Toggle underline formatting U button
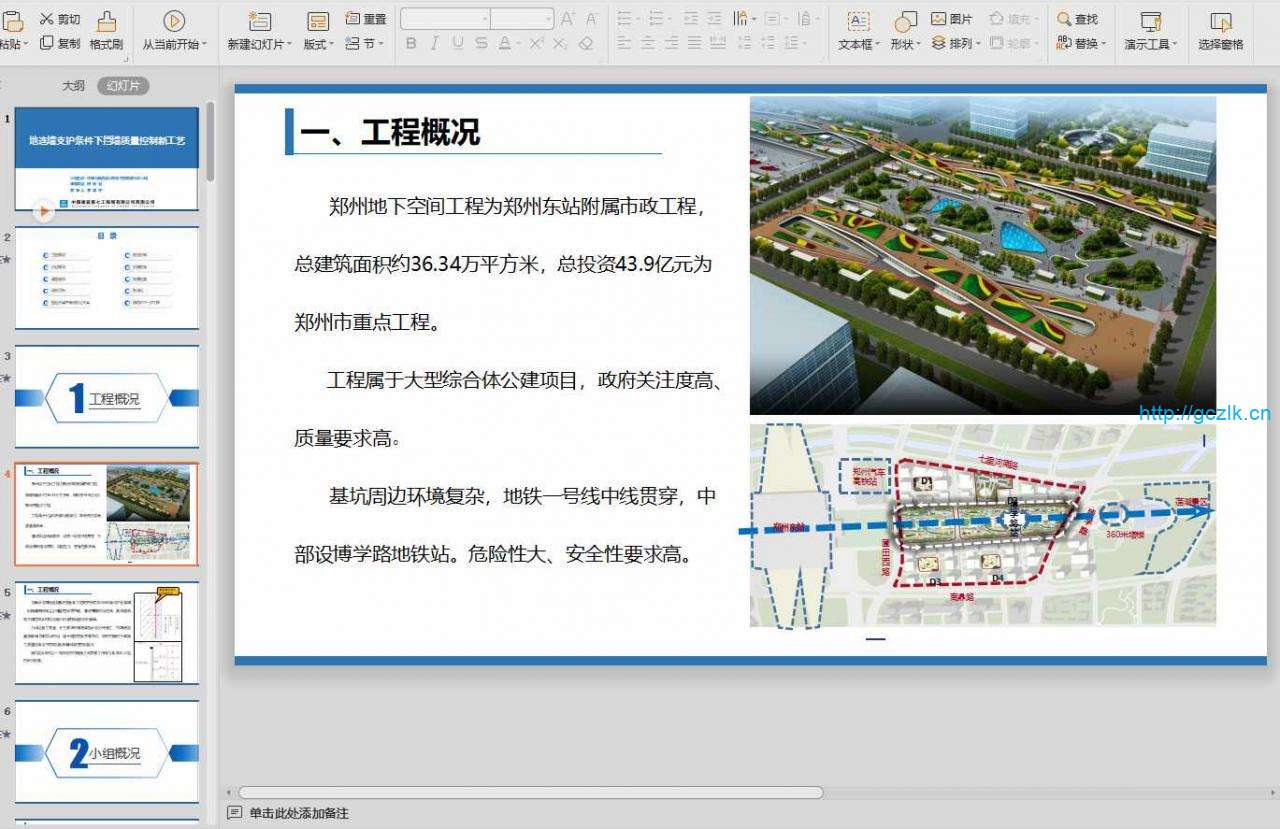This screenshot has height=829, width=1280. (x=458, y=44)
